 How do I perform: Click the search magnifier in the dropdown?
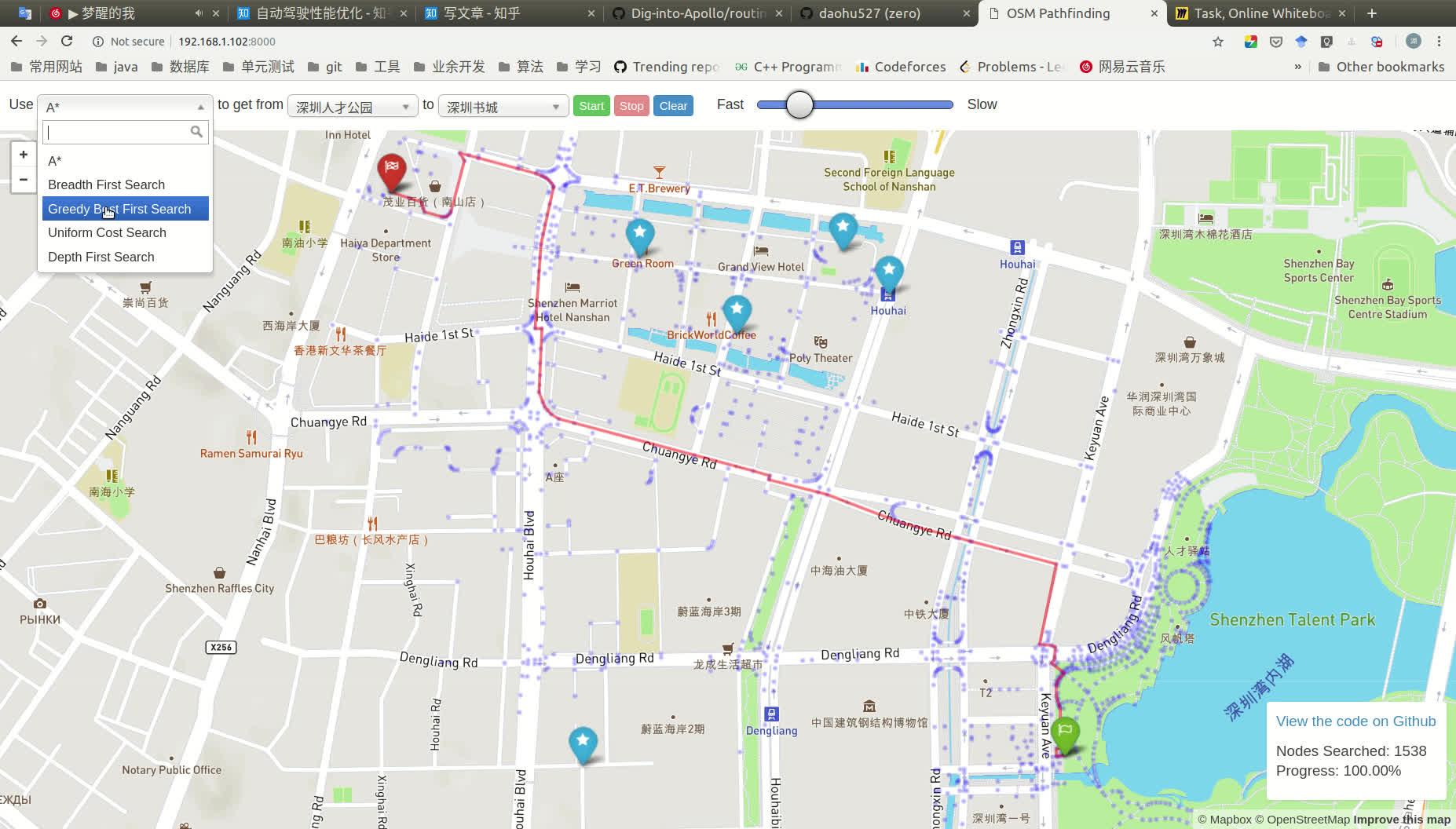tap(196, 131)
